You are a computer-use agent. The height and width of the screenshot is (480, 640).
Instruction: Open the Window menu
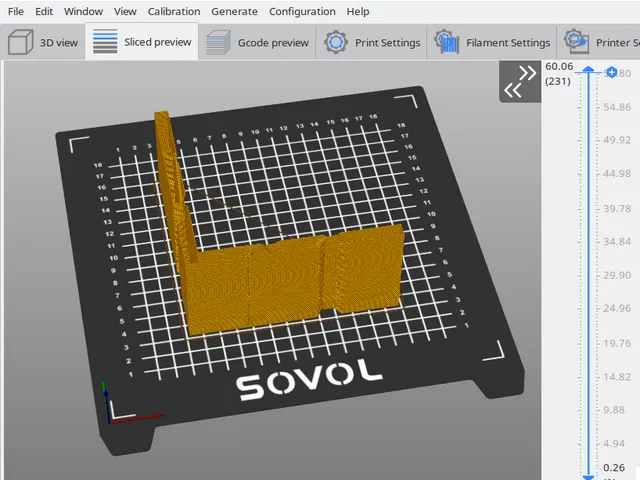[x=83, y=11]
